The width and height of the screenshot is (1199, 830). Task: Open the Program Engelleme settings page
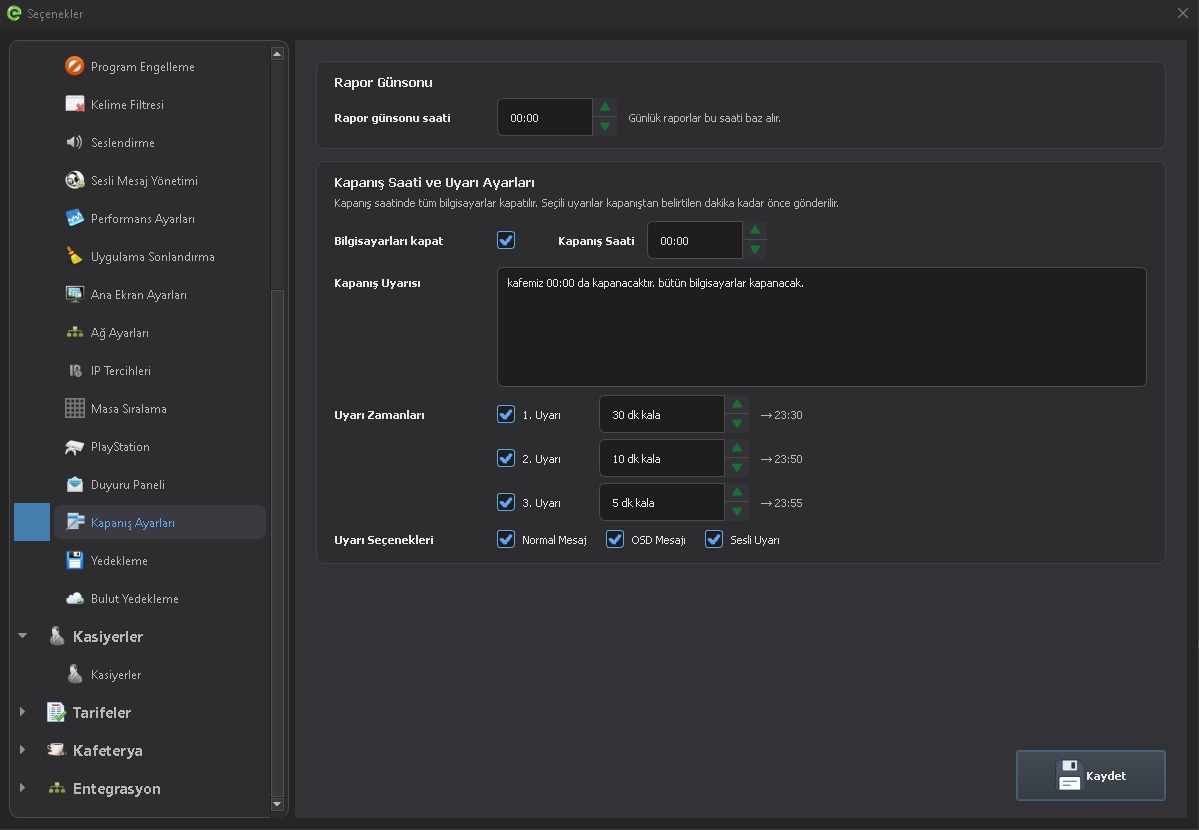pos(160,67)
